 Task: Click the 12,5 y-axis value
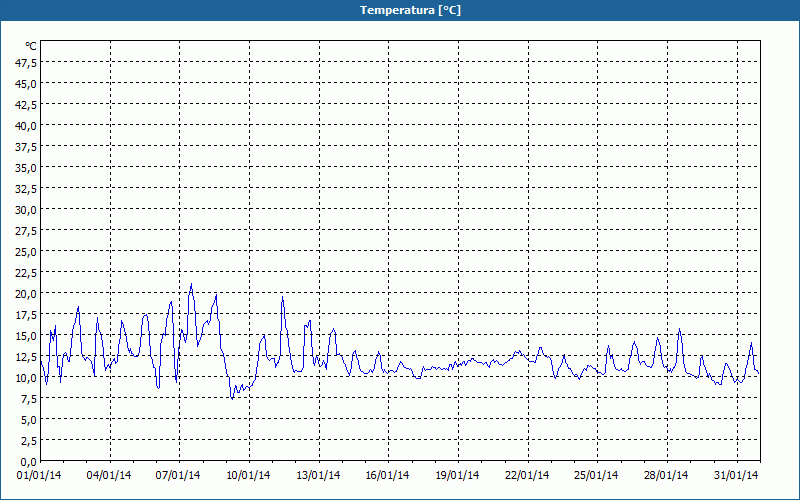click(27, 357)
